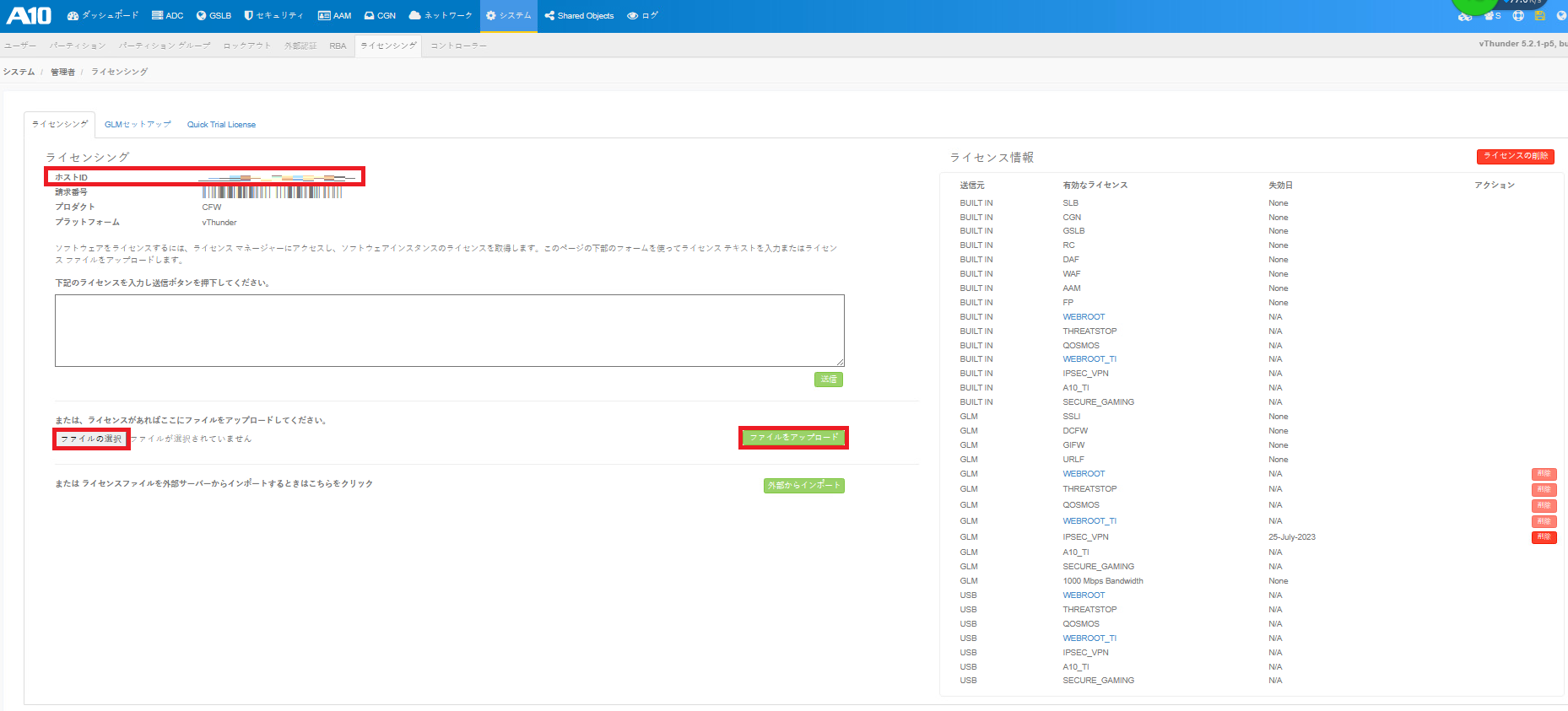Viewport: 1568px width, 711px height.
Task: Click the 外部からインポート button
Action: [803, 486]
